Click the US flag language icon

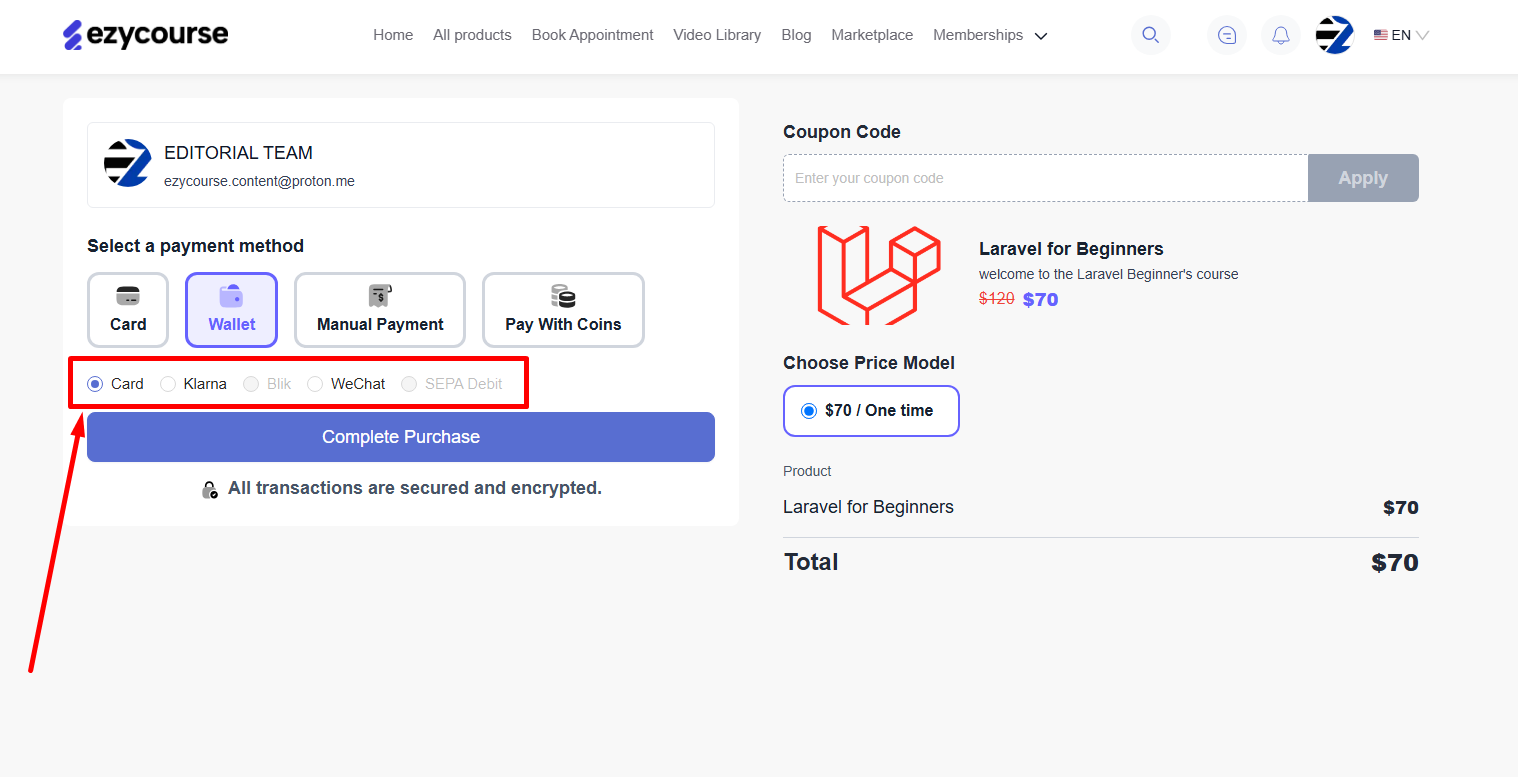1380,35
